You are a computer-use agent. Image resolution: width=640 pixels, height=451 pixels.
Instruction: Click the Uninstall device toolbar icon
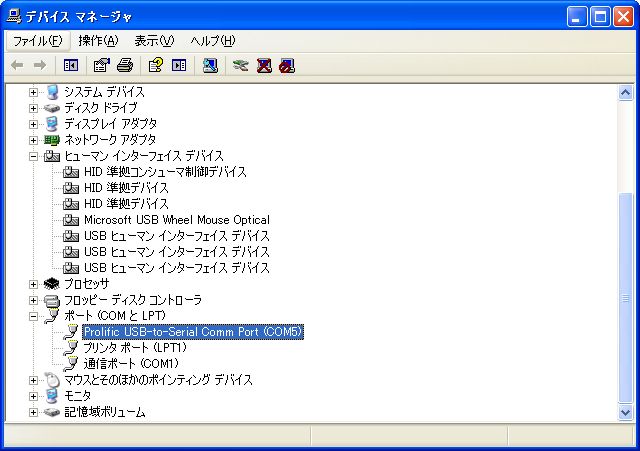pyautogui.click(x=264, y=65)
